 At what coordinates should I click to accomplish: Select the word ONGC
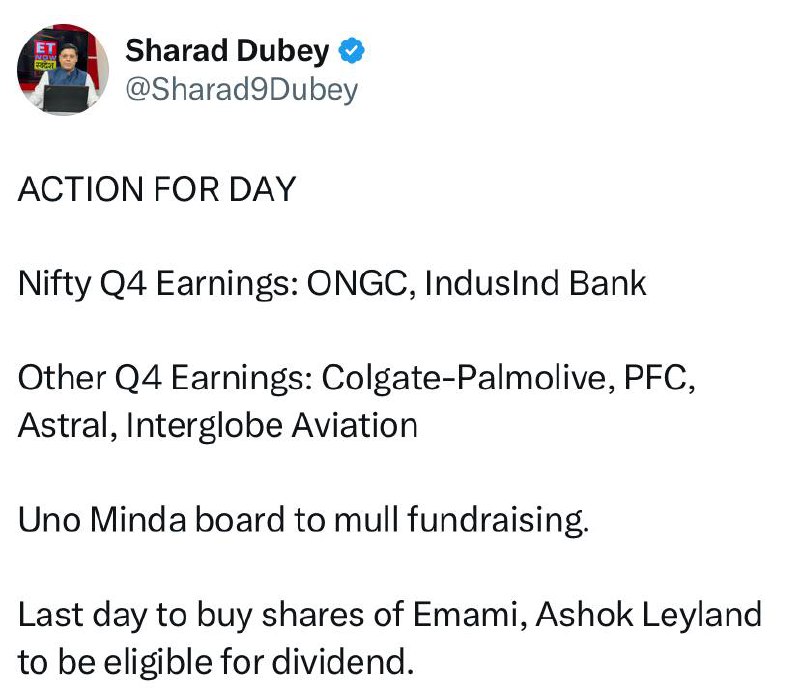pyautogui.click(x=361, y=283)
